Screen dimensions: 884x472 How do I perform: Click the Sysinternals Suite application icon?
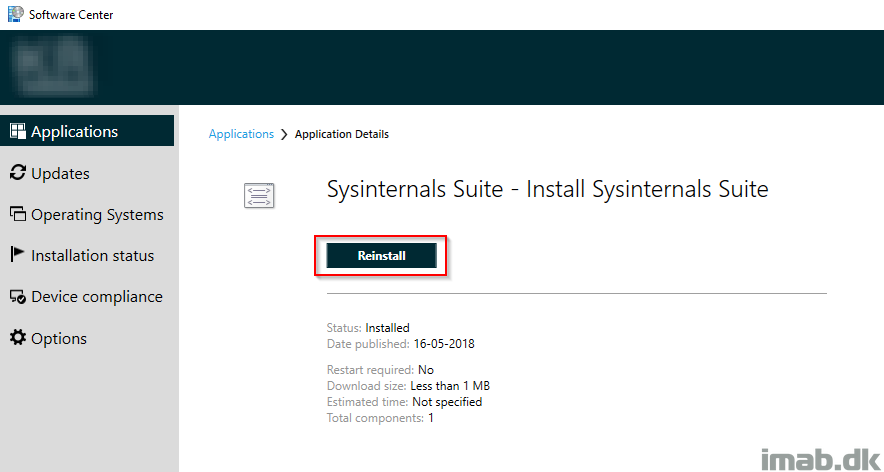click(259, 196)
